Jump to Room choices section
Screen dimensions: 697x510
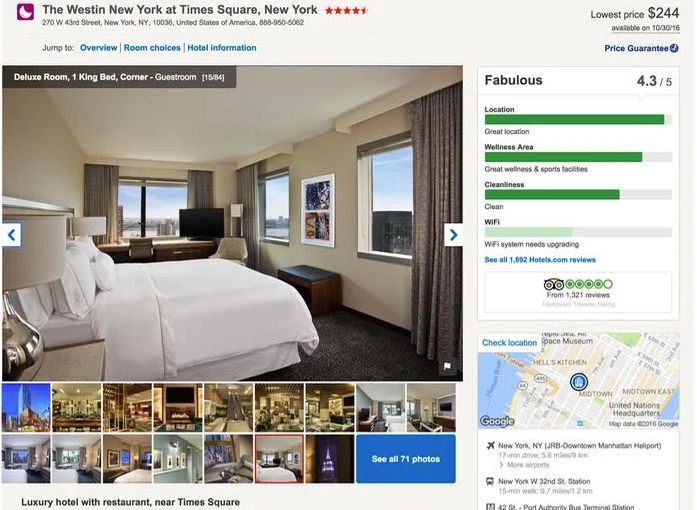coord(152,48)
